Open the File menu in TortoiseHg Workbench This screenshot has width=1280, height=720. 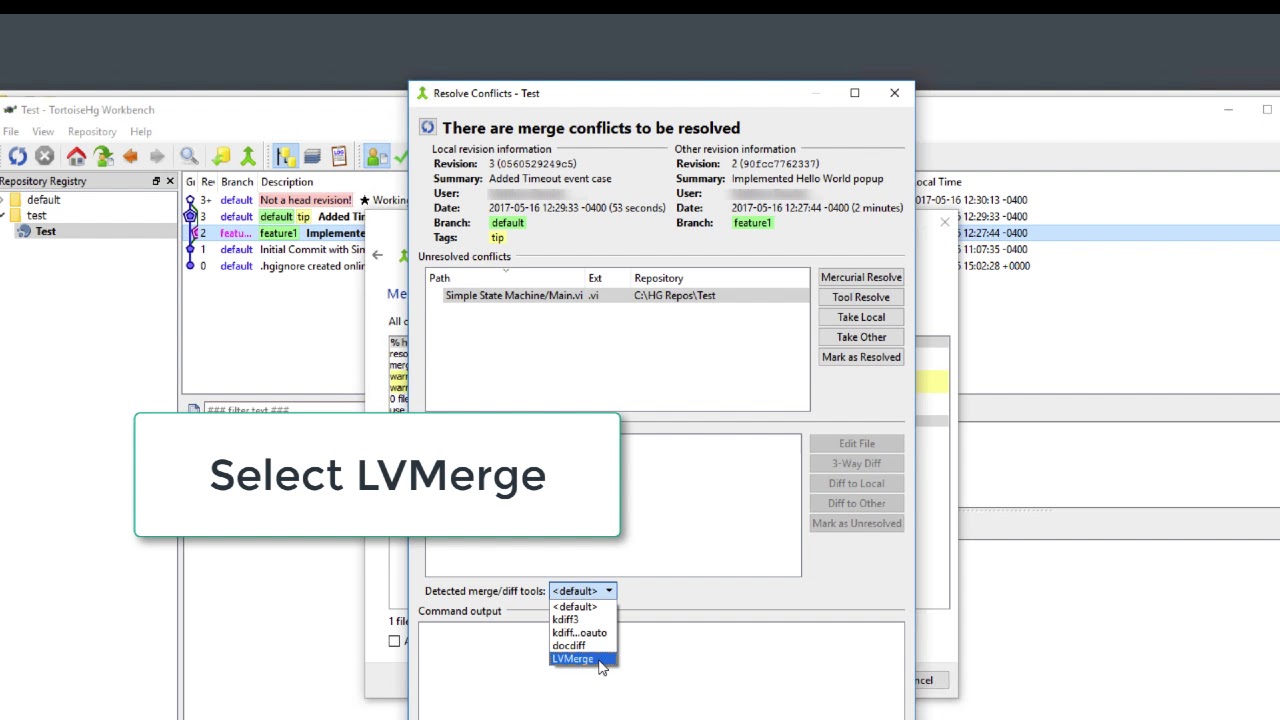click(x=11, y=132)
